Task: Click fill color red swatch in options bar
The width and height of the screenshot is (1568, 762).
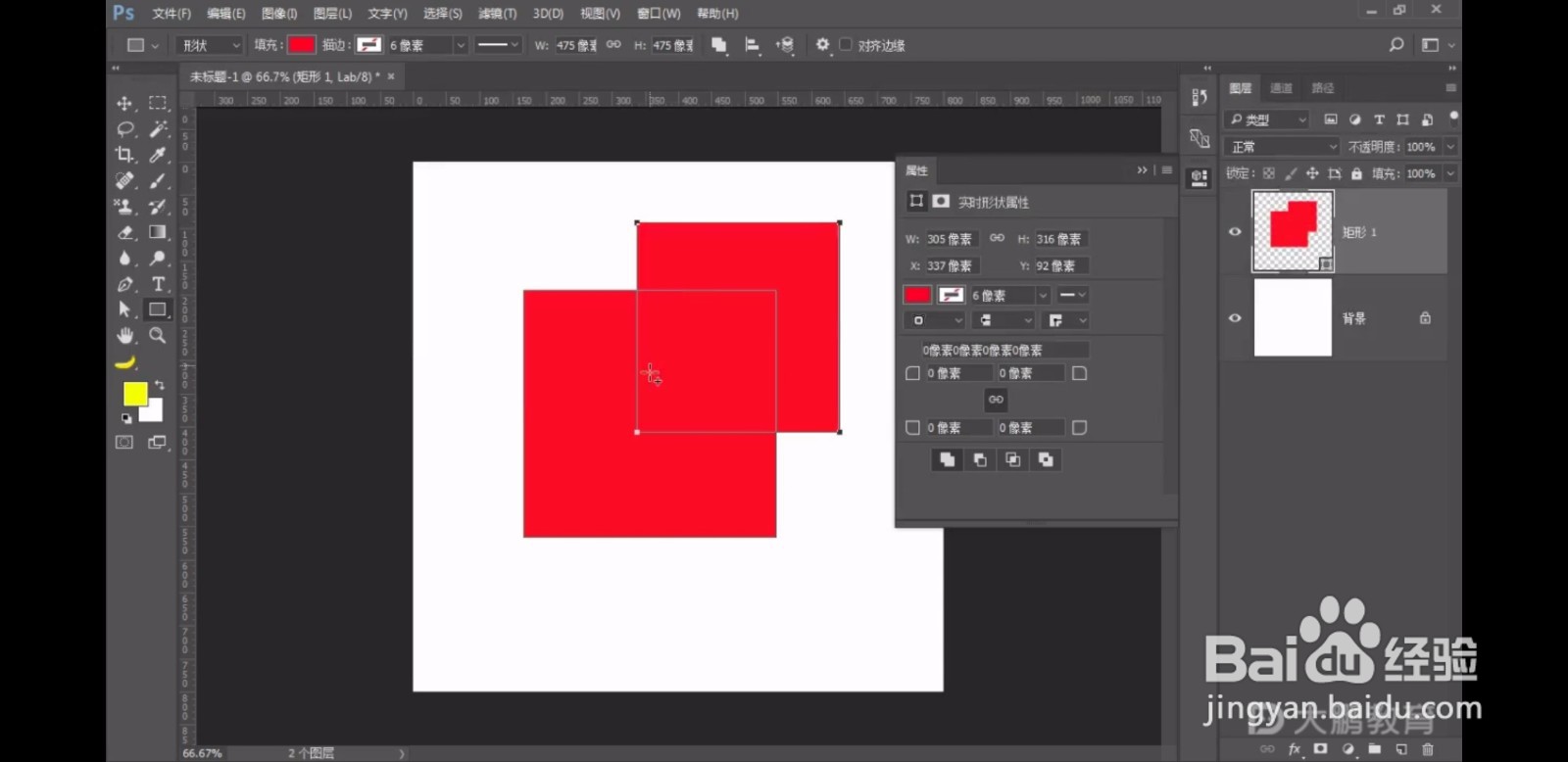Action: [302, 45]
